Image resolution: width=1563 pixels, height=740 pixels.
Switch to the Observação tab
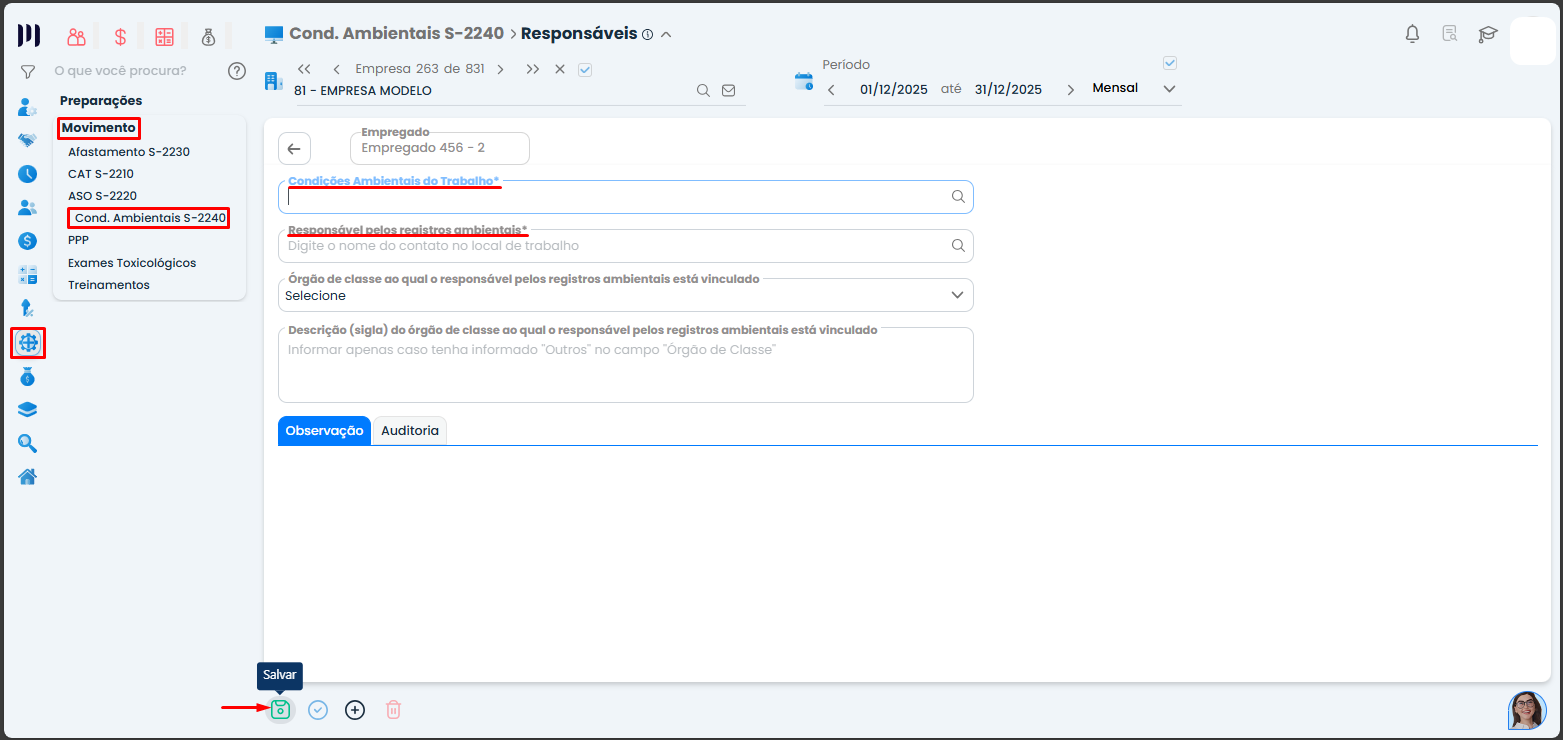(x=324, y=431)
